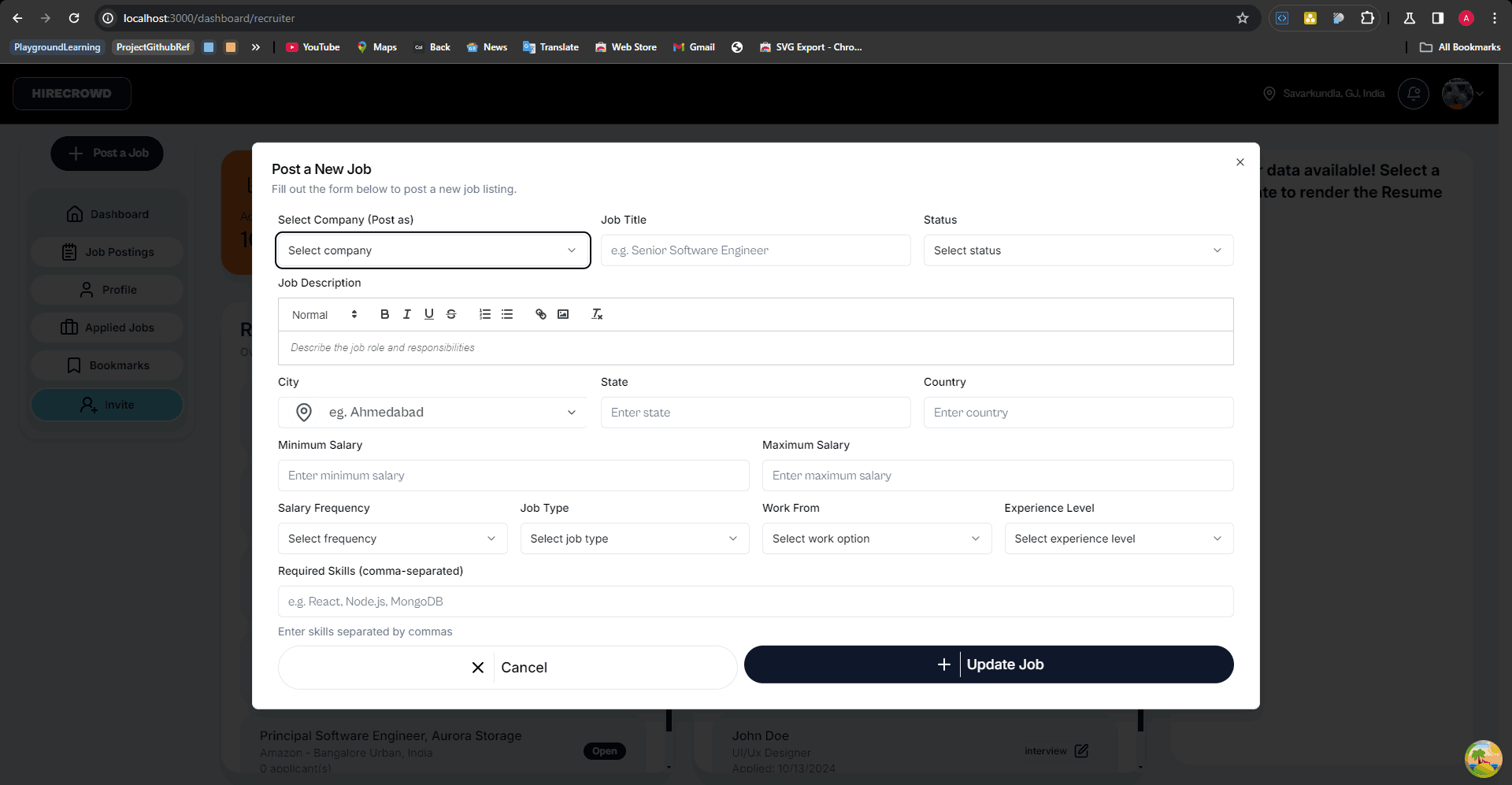1512x785 pixels.
Task: Toggle italic formatting in the description editor
Action: (x=406, y=314)
